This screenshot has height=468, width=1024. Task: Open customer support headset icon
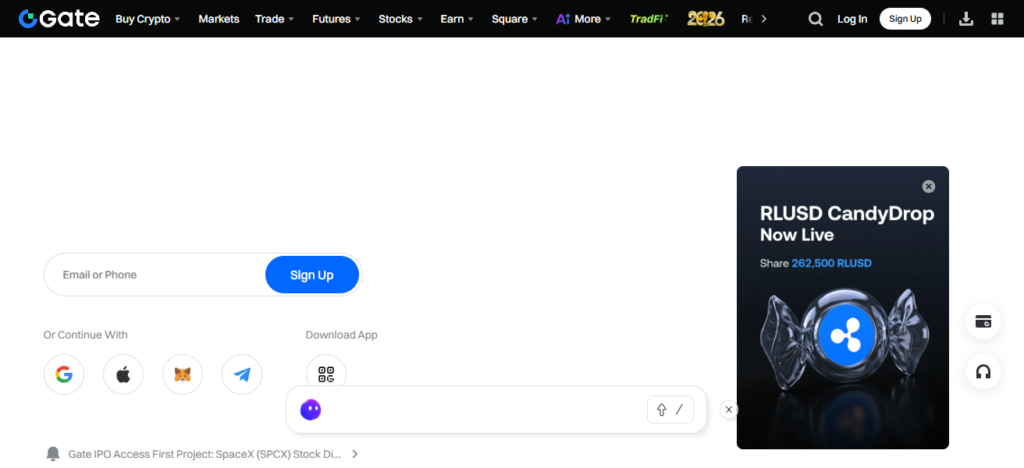coord(983,372)
